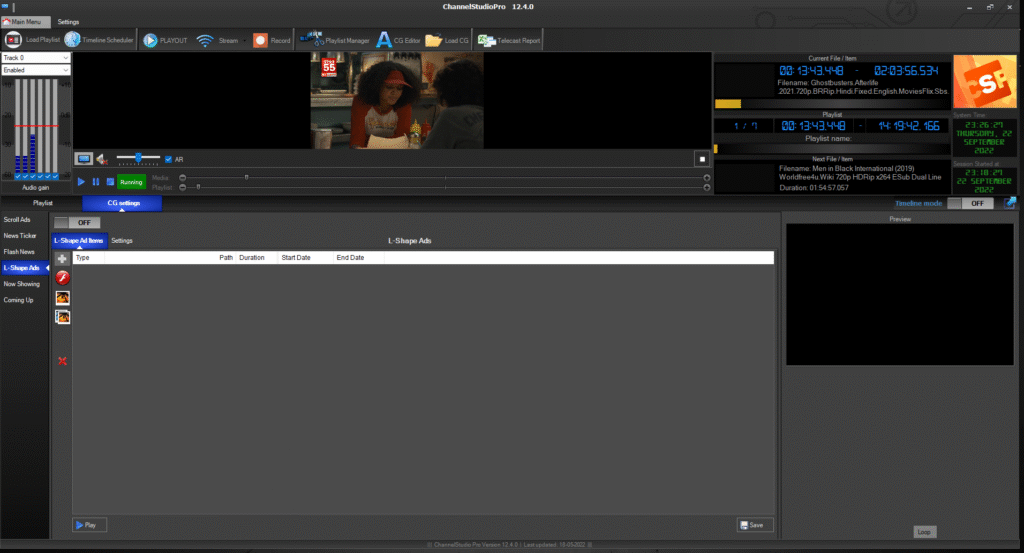1024x553 pixels.
Task: Select Scroll Ads in the sidebar
Action: pyautogui.click(x=17, y=219)
